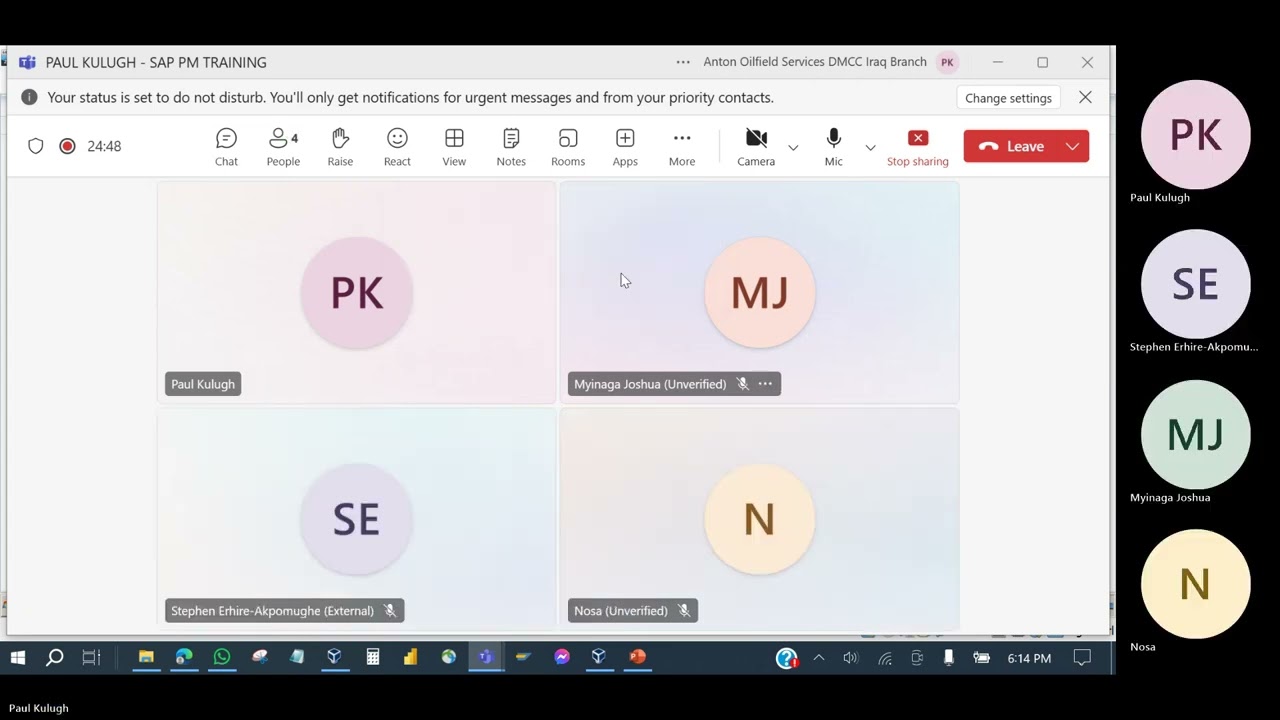This screenshot has width=1280, height=720.
Task: Open Windows taskbar search
Action: (55, 657)
